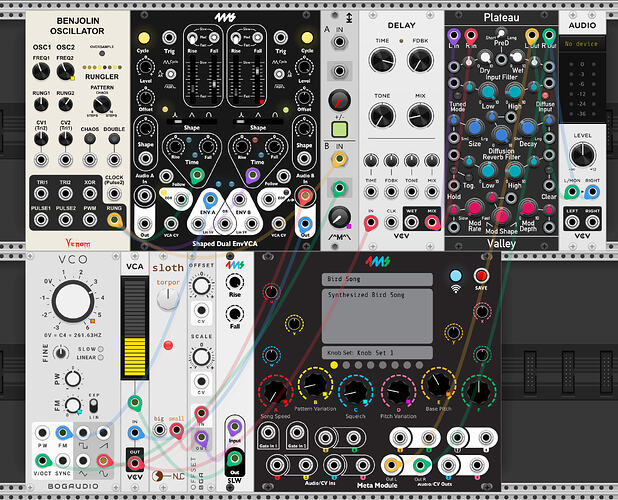Click the torpor knob on sloth module
Screen dimensions: 618x500
[168, 299]
